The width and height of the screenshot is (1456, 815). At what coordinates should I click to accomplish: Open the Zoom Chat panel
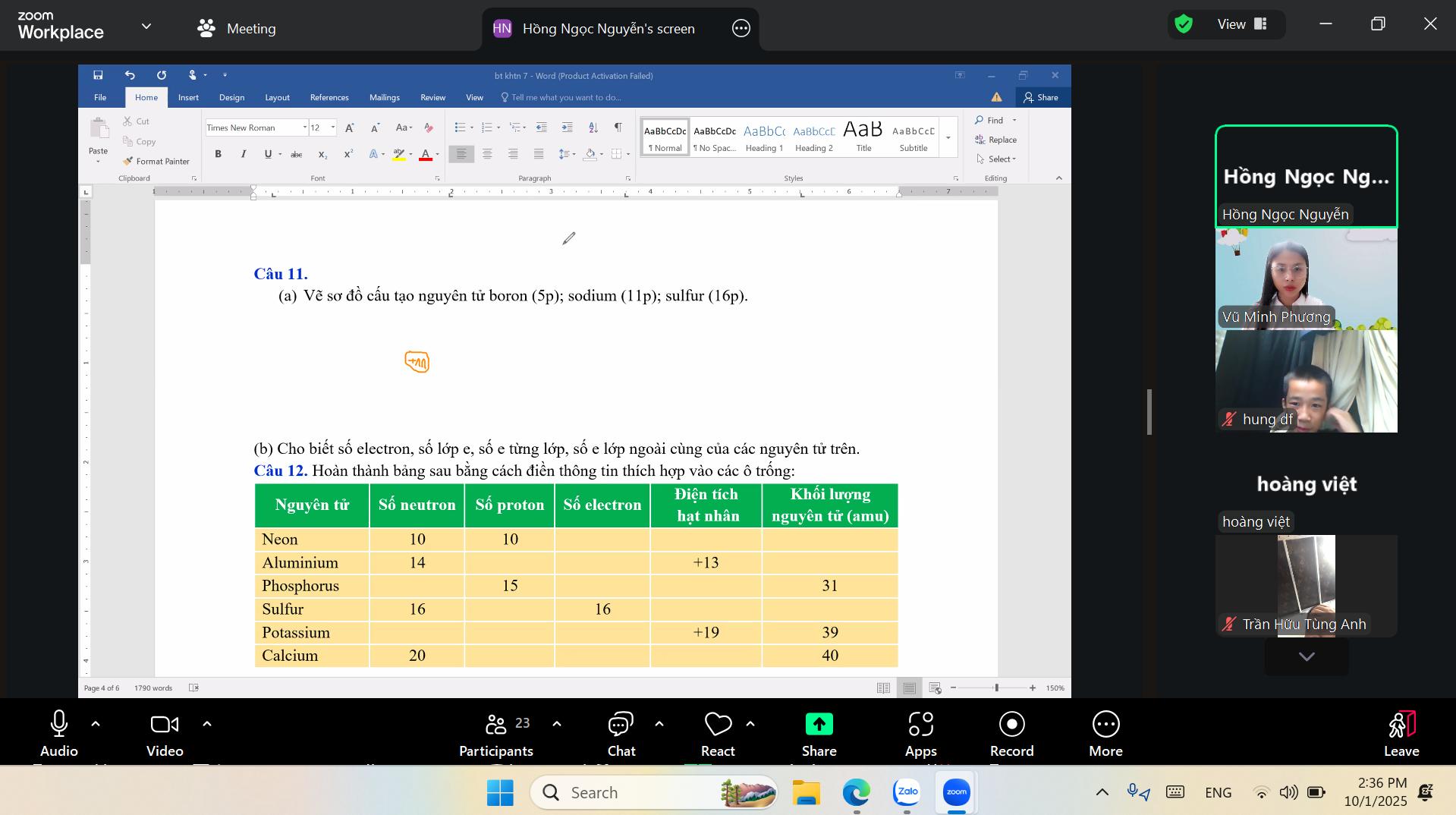point(621,725)
